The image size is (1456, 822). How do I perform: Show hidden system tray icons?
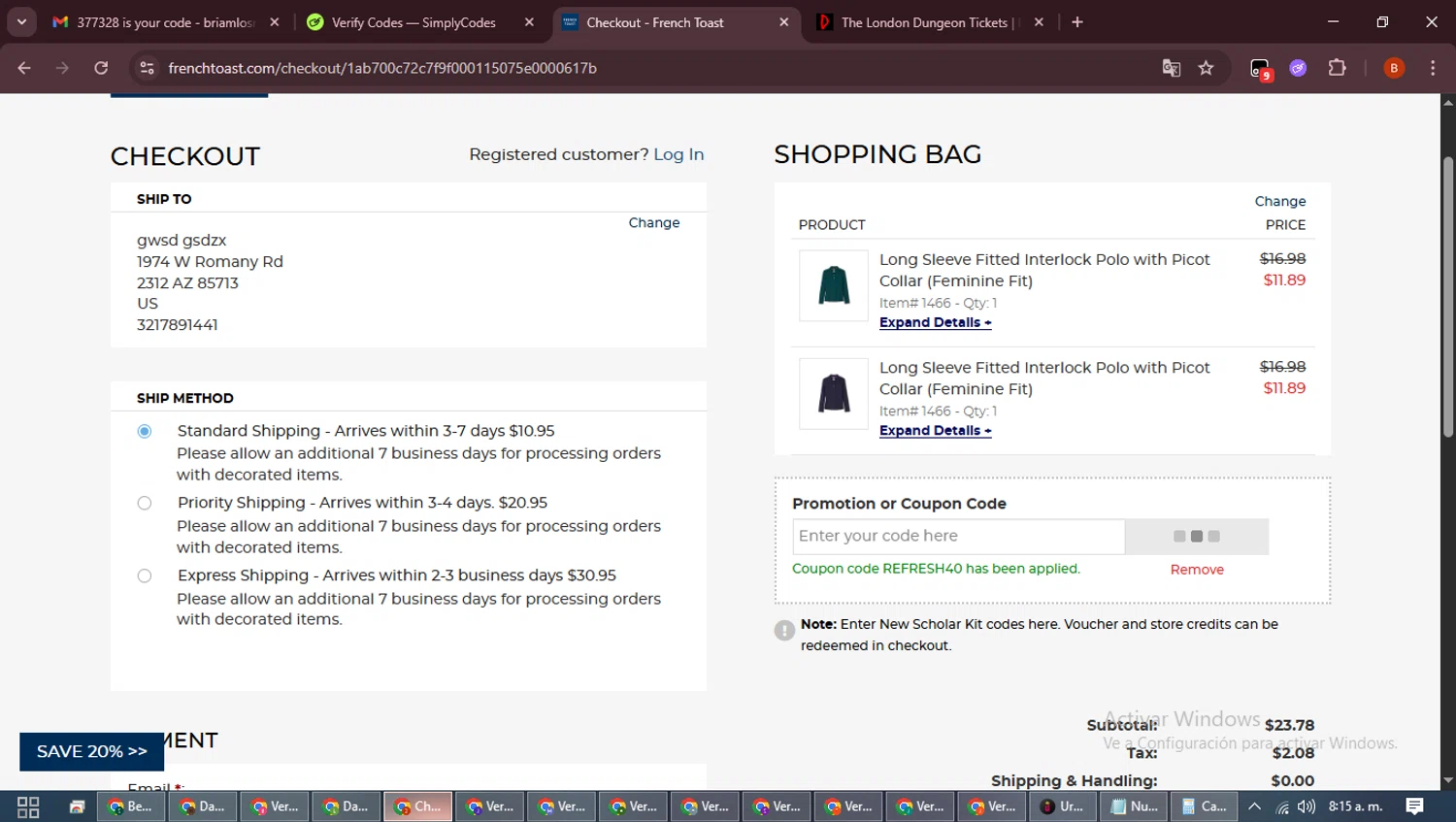pyautogui.click(x=1254, y=806)
